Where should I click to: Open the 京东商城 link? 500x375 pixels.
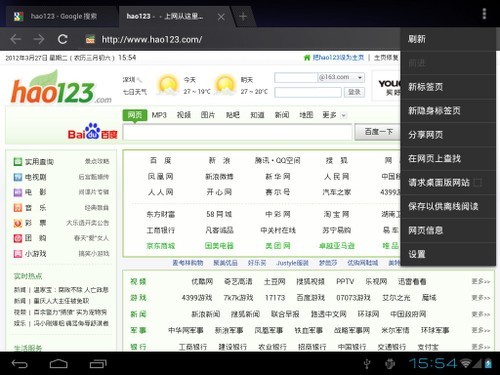tap(161, 246)
